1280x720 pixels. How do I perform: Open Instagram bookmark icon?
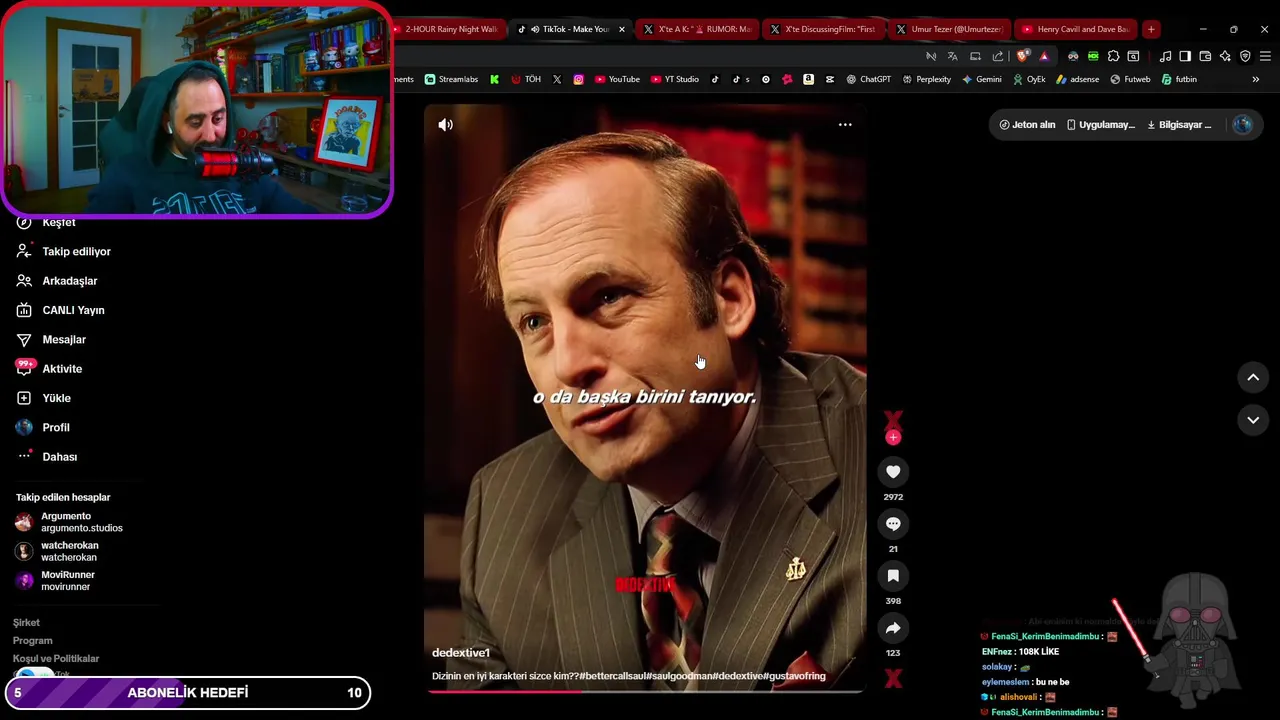578,79
